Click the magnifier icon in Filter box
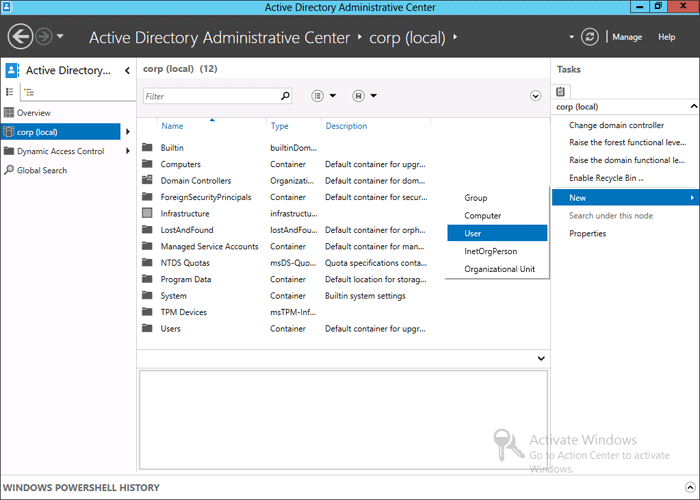Image resolution: width=700 pixels, height=500 pixels. [285, 97]
